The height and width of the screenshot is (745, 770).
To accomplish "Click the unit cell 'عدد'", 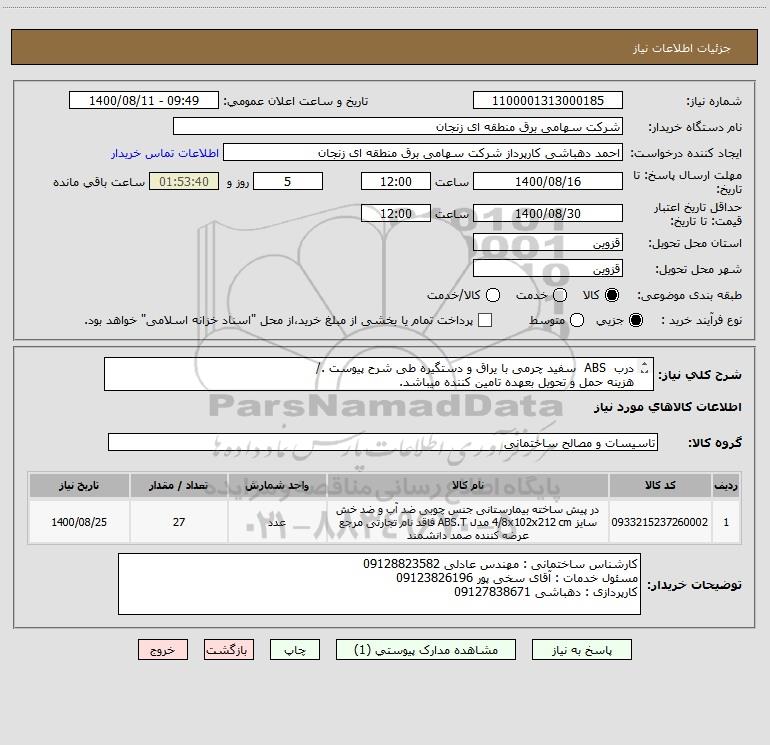I will click(277, 522).
